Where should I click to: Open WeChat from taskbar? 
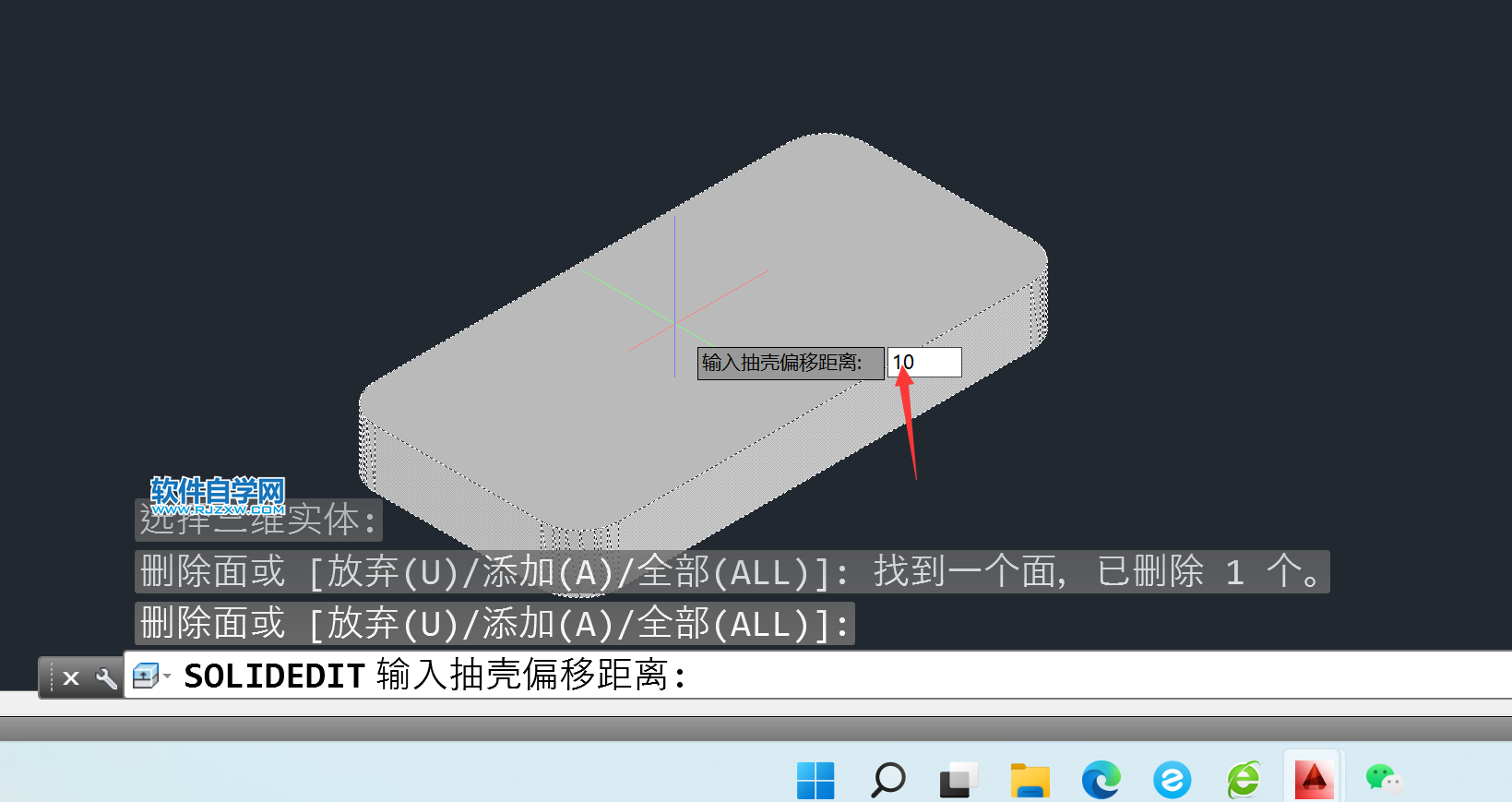tap(1384, 780)
